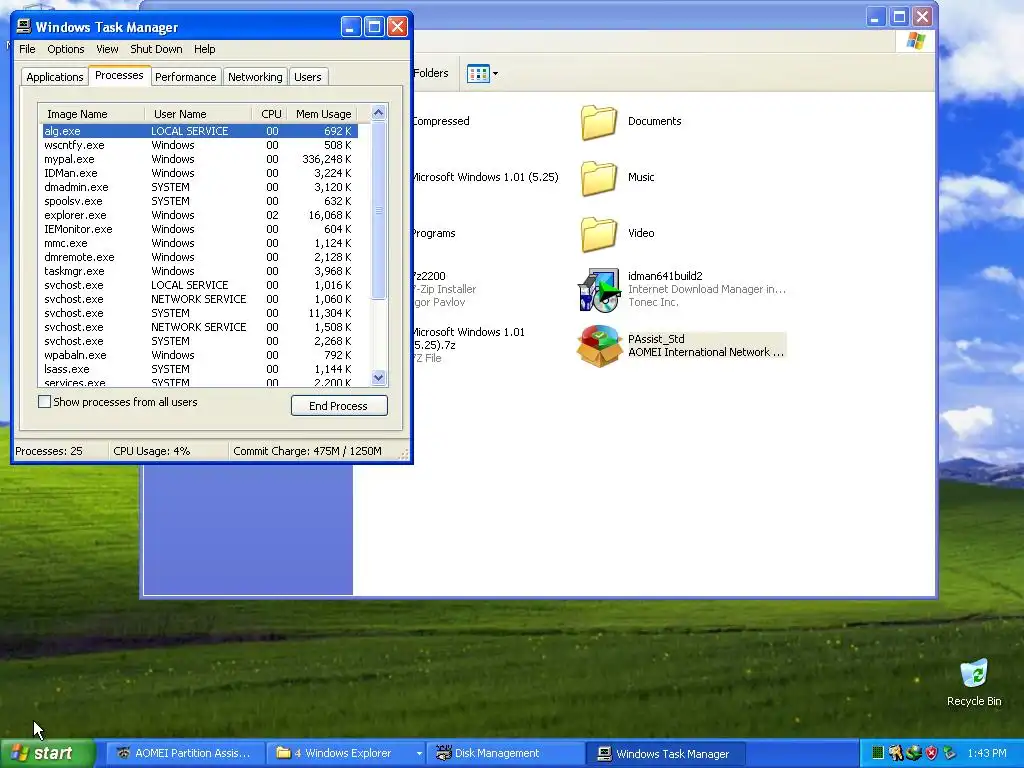Sort processes by User Name column
Screen dimensions: 1024x768
(198, 114)
